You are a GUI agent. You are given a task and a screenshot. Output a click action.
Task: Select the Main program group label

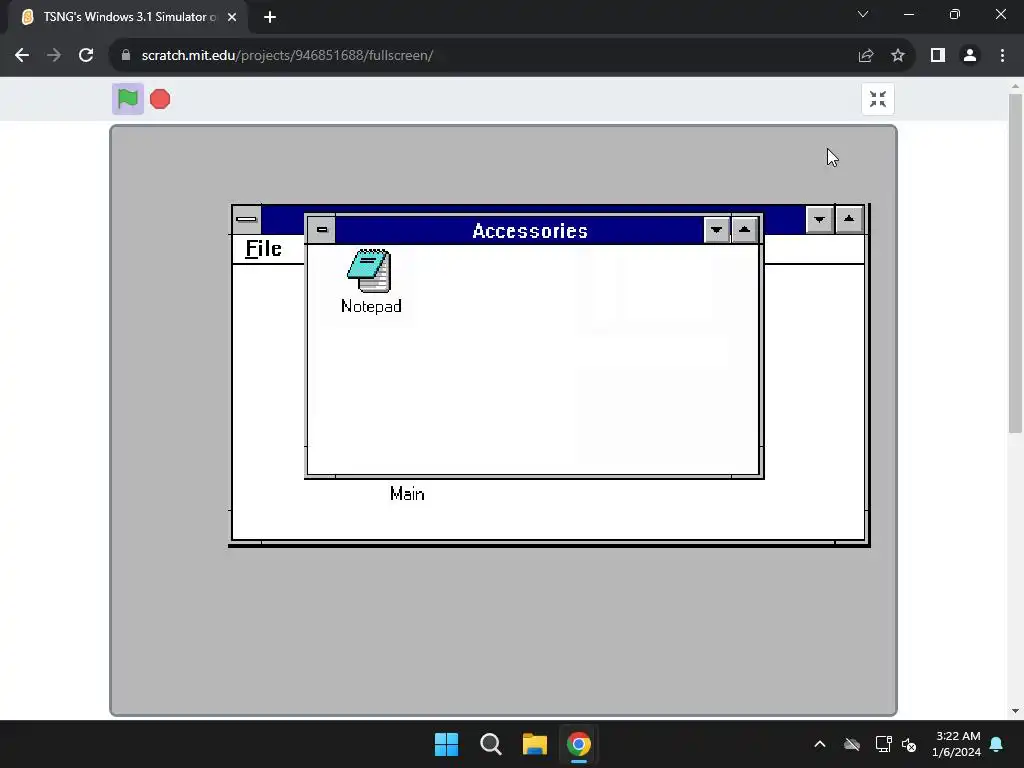(x=407, y=494)
